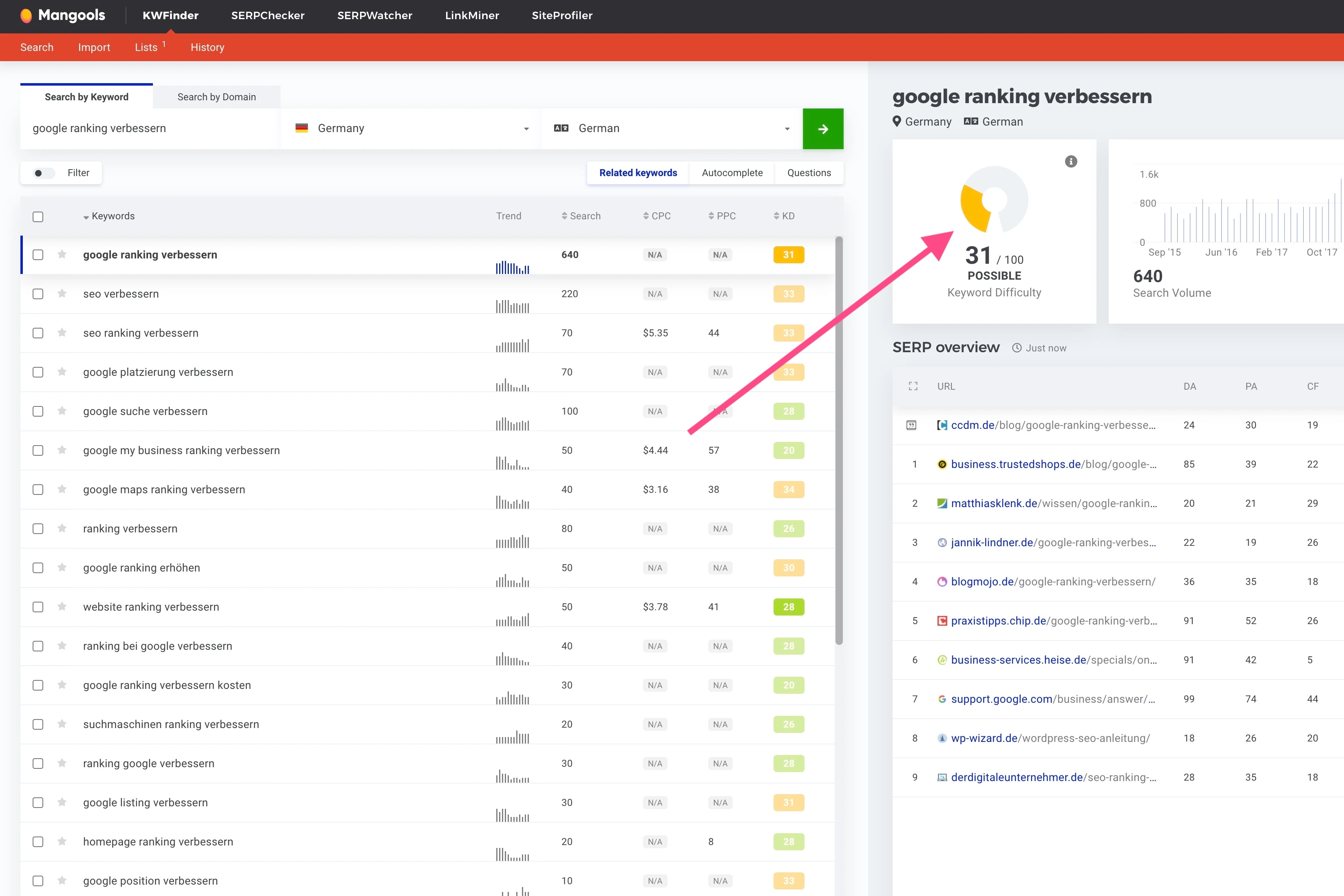Click the Mangools logo icon
This screenshot has height=896, width=1344.
coord(26,15)
